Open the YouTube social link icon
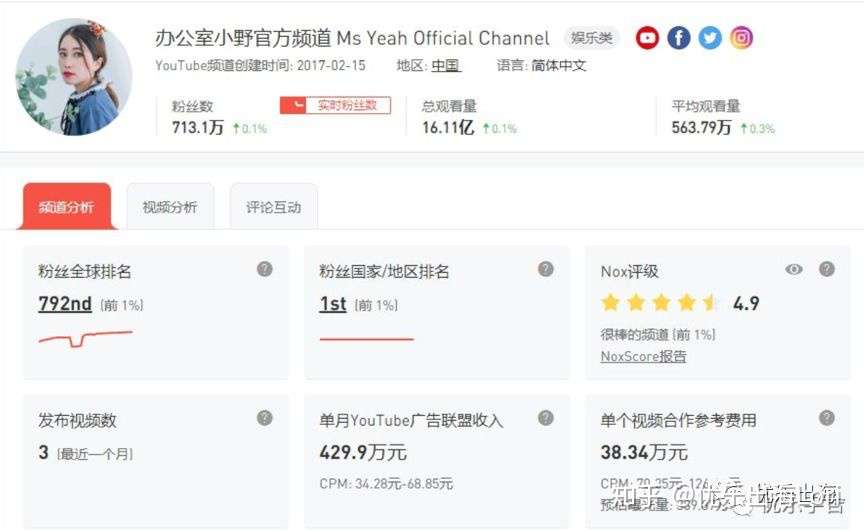 [647, 38]
